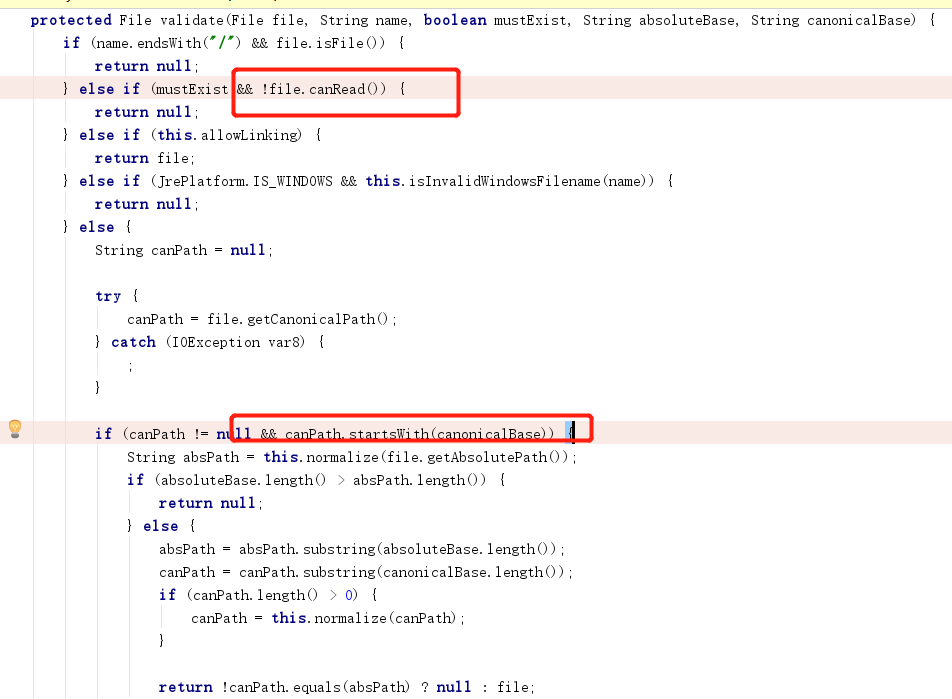Screen dimensions: 952x699
Task: Click the try keyword
Action: pyautogui.click(x=107, y=295)
